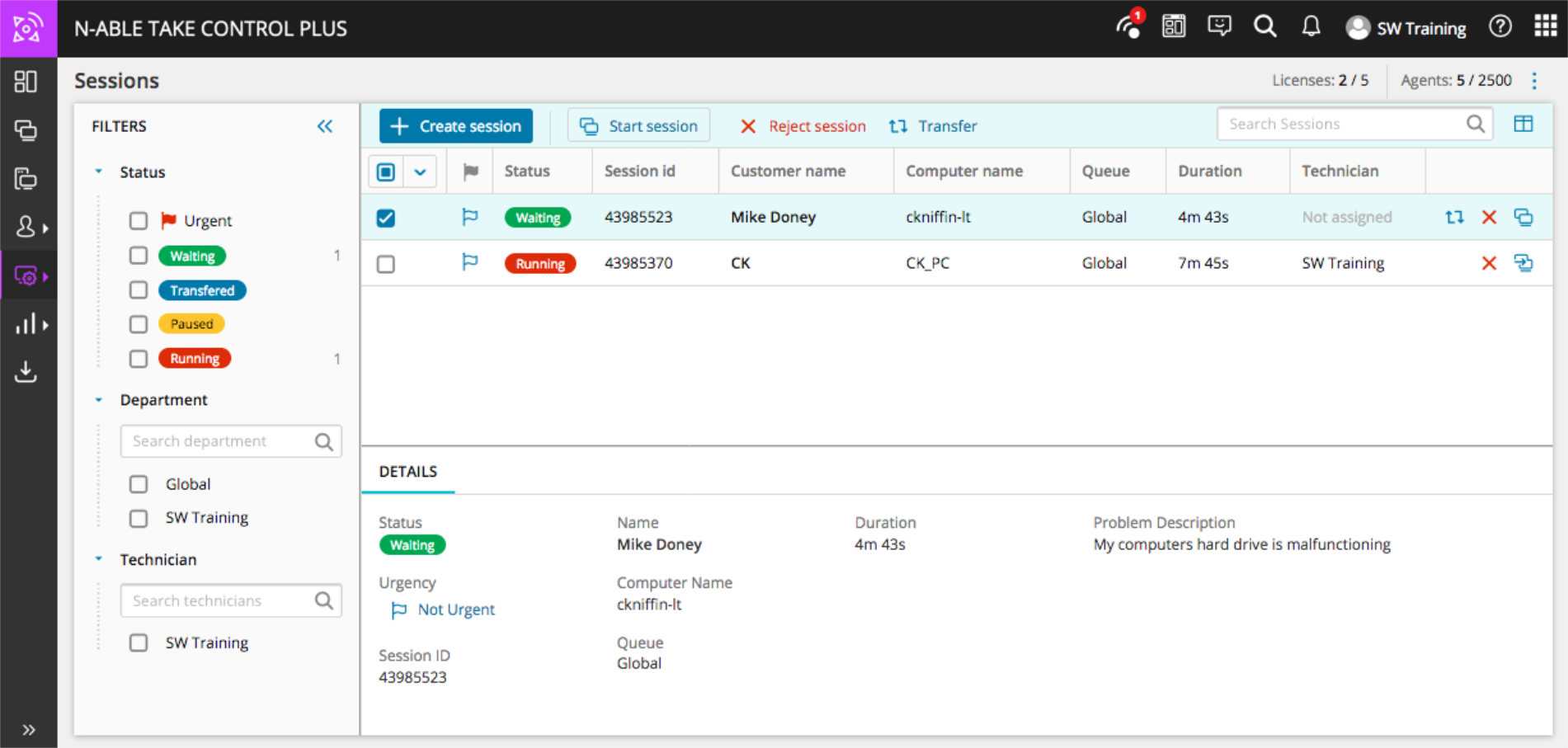Open the apps grid launcher
1568x748 pixels.
point(1546,26)
